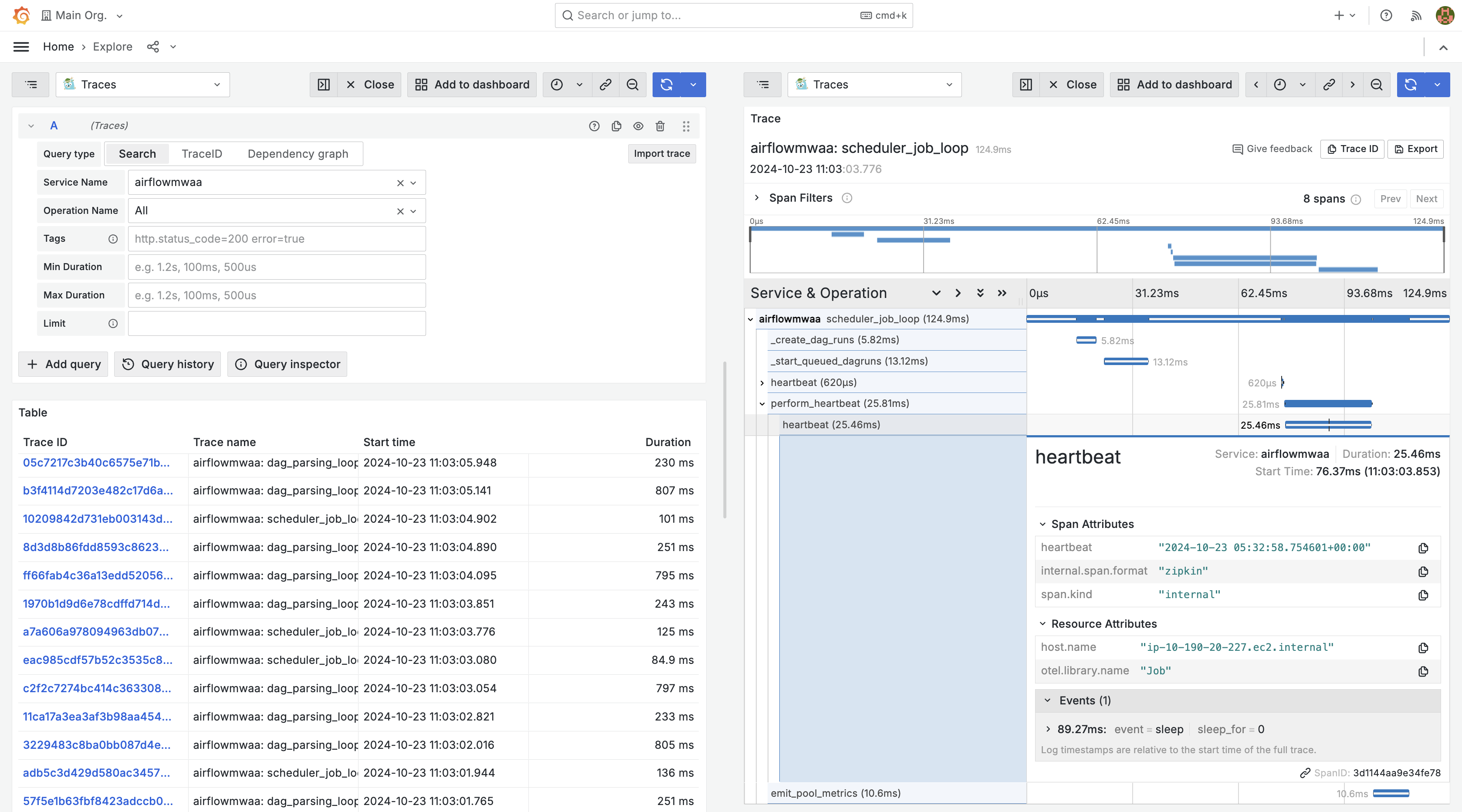Select the Dependency graph query type
This screenshot has height=812, width=1462.
[298, 154]
